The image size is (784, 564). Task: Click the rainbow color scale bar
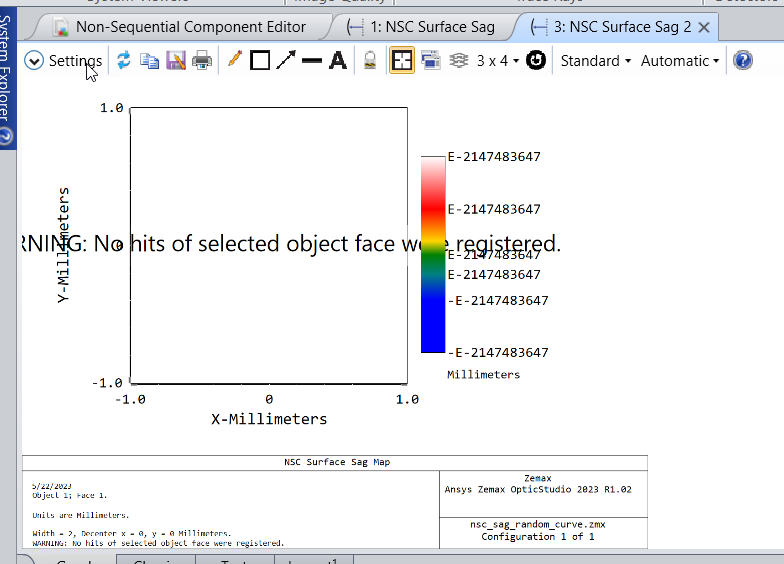tap(433, 254)
